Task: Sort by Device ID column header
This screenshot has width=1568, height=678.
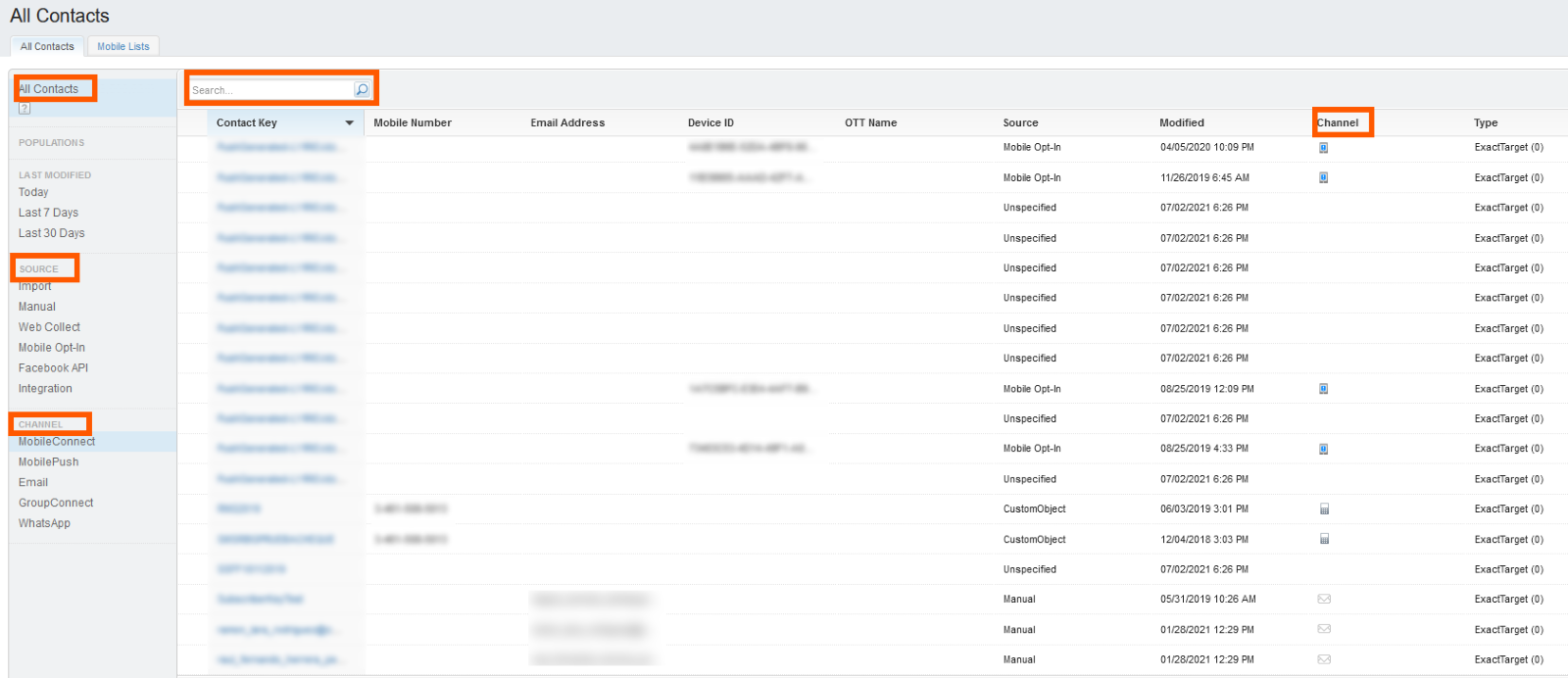Action: click(710, 123)
